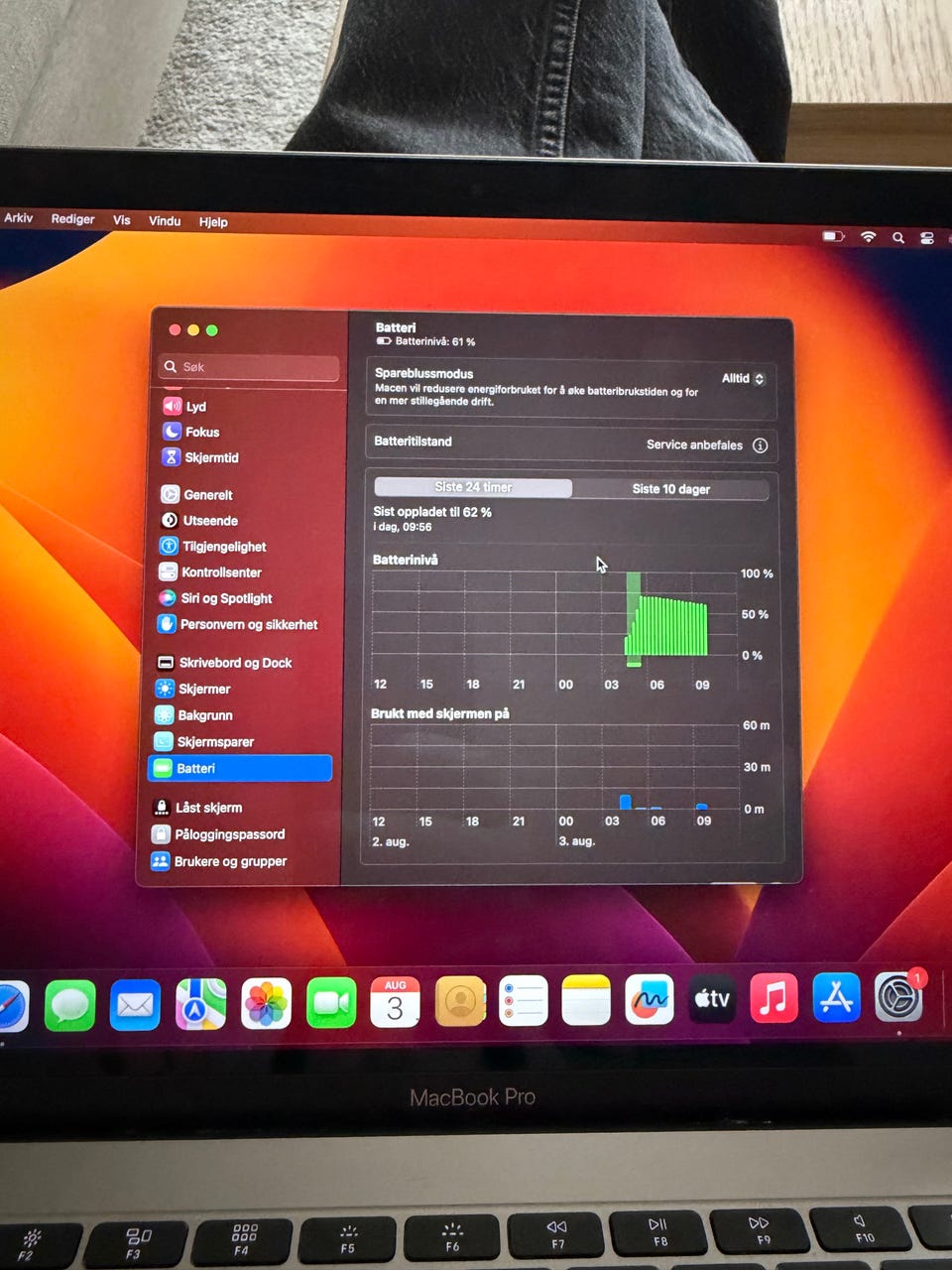Select Generelt in the settings sidebar
952x1270 pixels.
(x=196, y=494)
